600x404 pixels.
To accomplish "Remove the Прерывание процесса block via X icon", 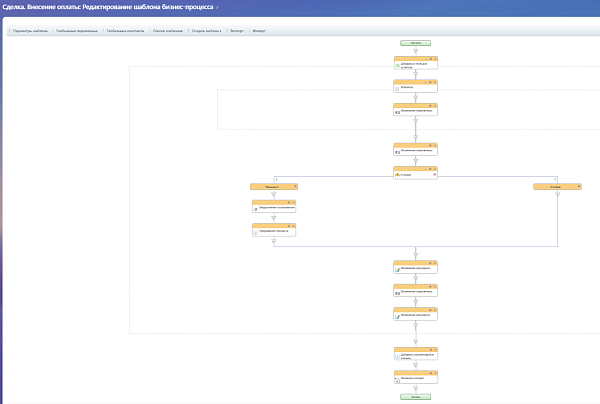I will click(x=293, y=226).
